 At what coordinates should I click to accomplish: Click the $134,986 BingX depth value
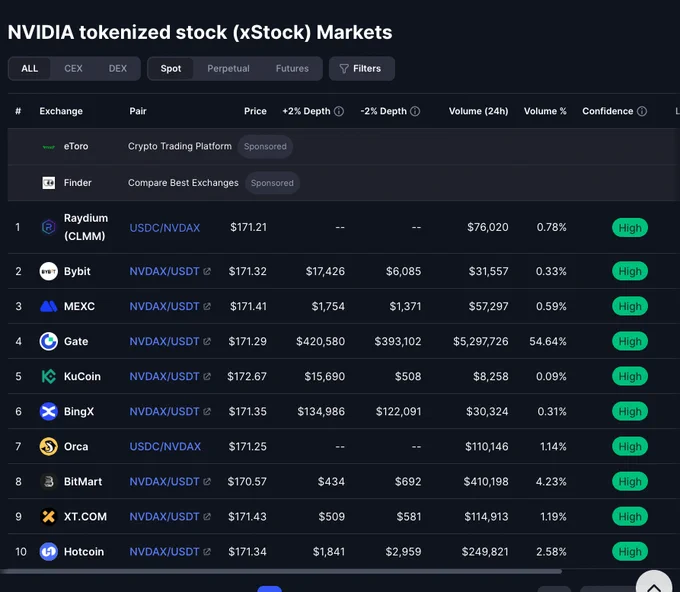(x=321, y=412)
